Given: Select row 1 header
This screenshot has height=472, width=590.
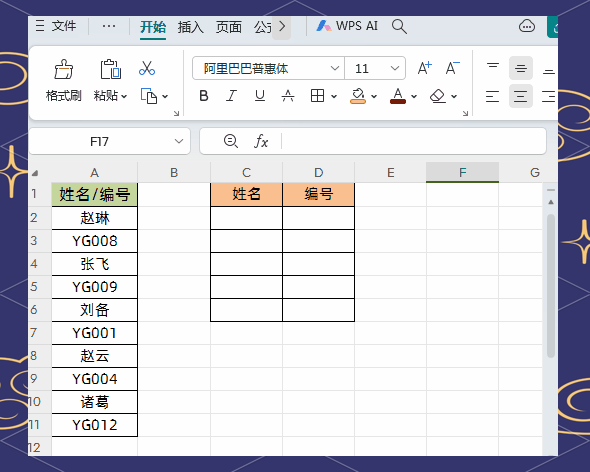Looking at the screenshot, I should click(x=40, y=194).
